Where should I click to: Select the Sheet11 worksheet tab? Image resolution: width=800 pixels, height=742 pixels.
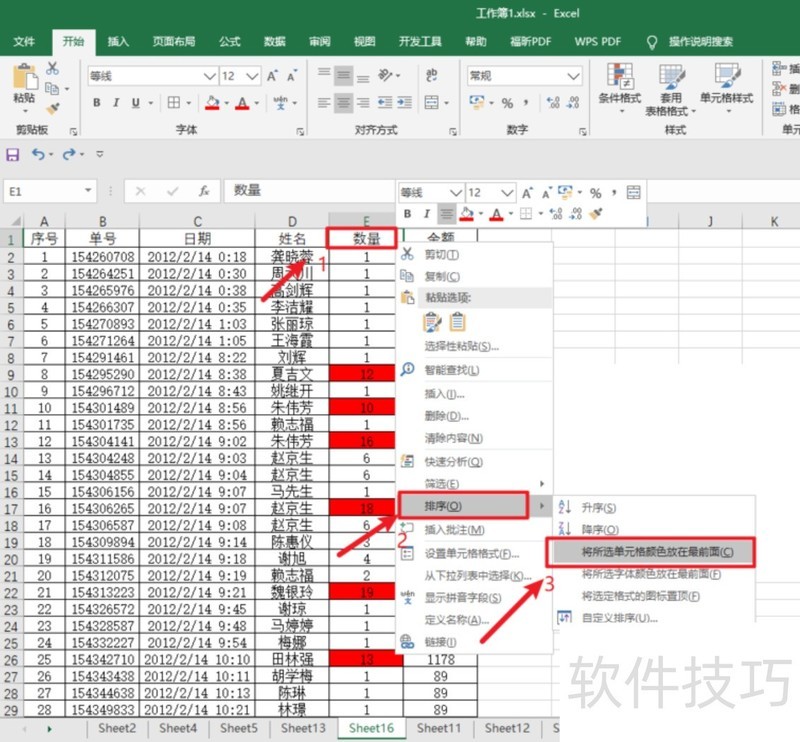tap(439, 728)
